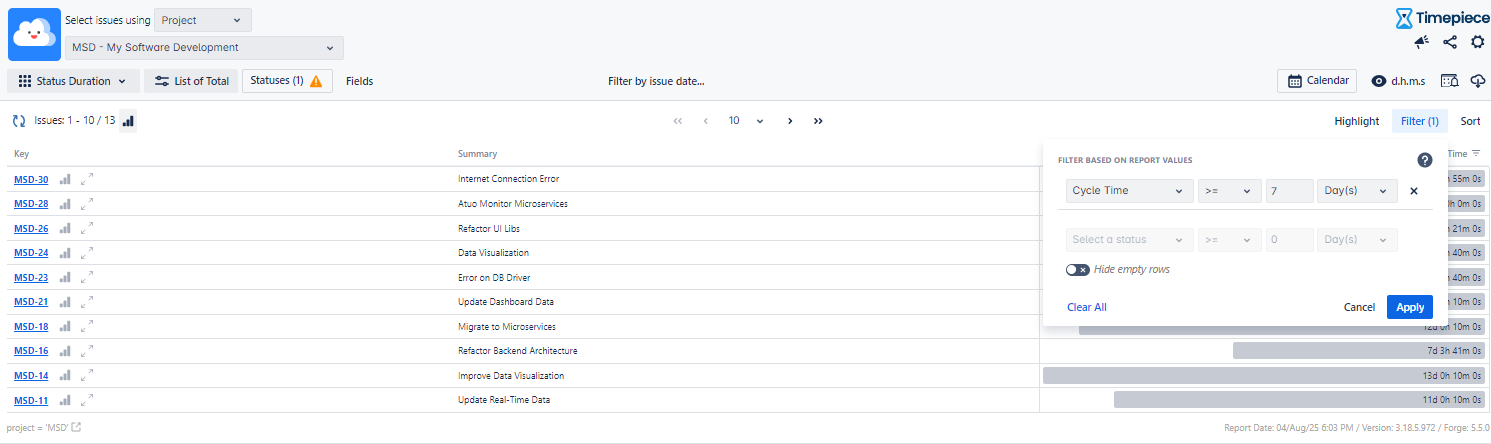1491x444 pixels.
Task: Toggle d.h.m.s display format eye
Action: tap(1379, 81)
